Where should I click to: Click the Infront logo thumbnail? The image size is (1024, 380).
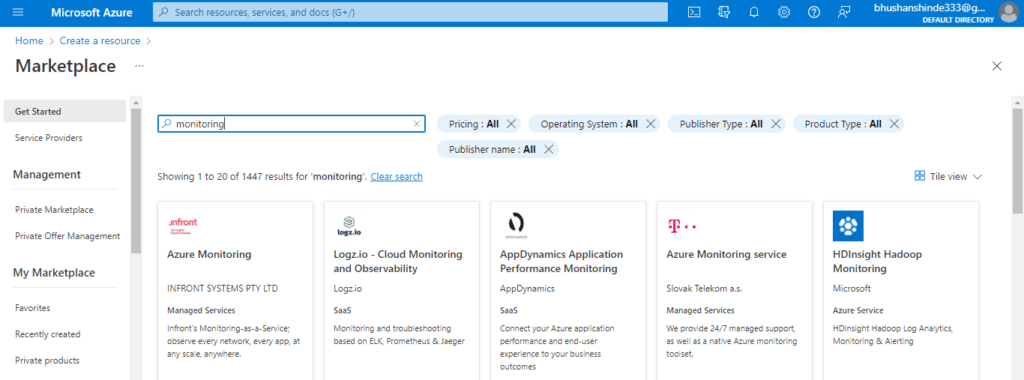point(183,225)
